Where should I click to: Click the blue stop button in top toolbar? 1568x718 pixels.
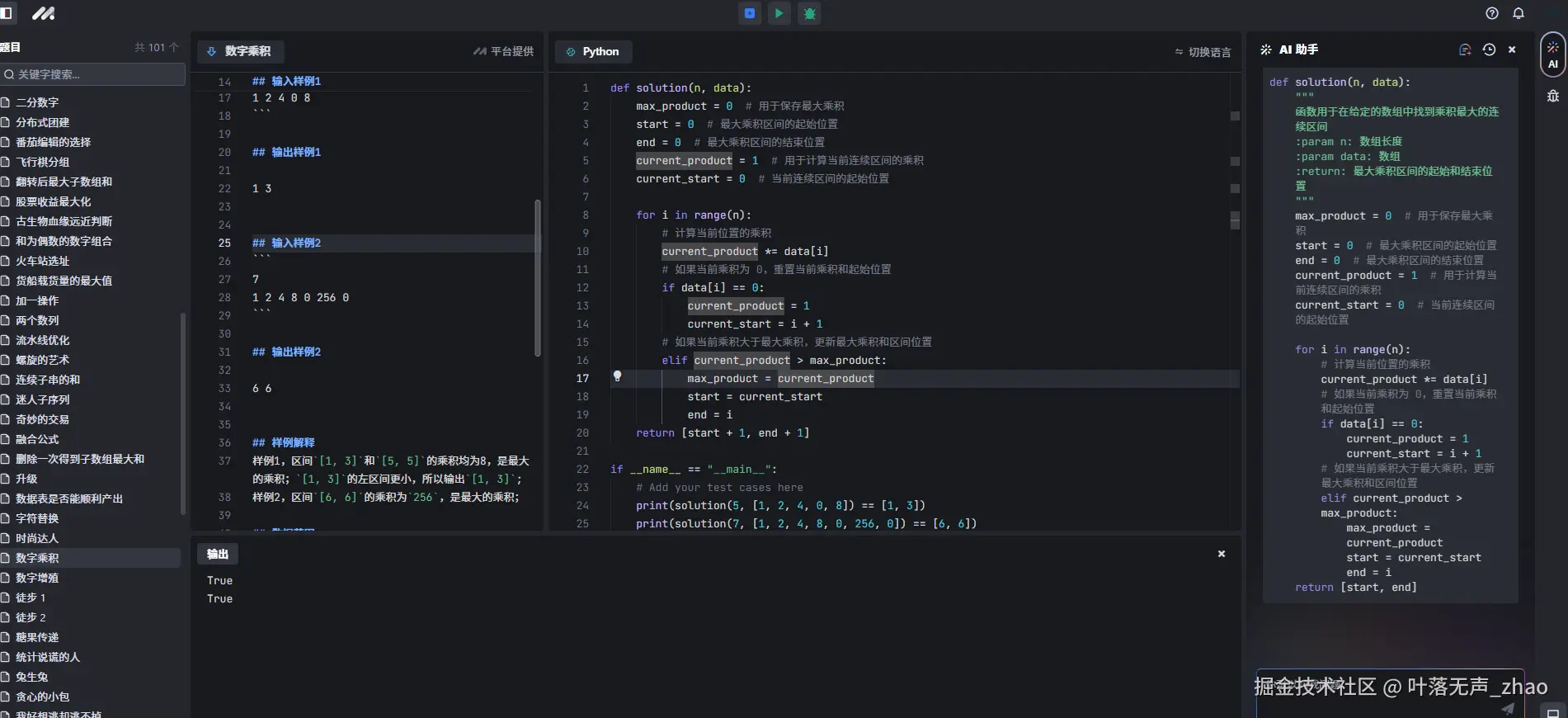click(749, 13)
